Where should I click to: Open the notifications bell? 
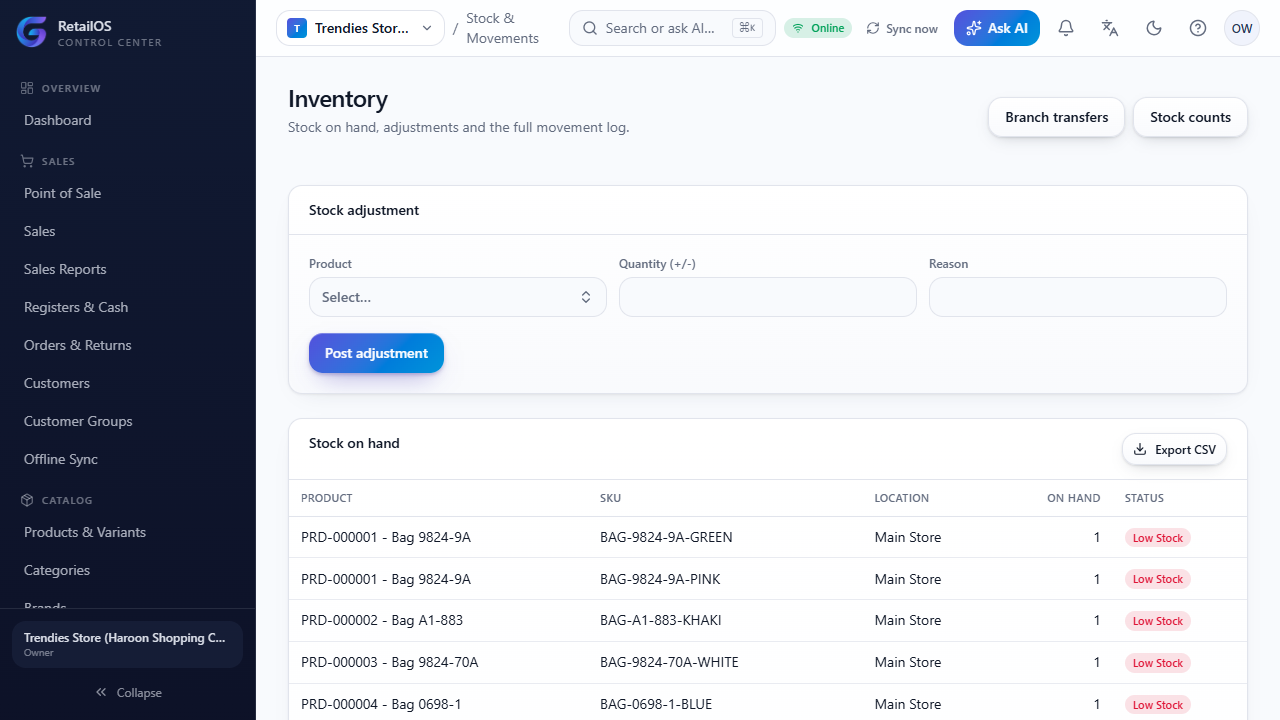click(x=1066, y=28)
